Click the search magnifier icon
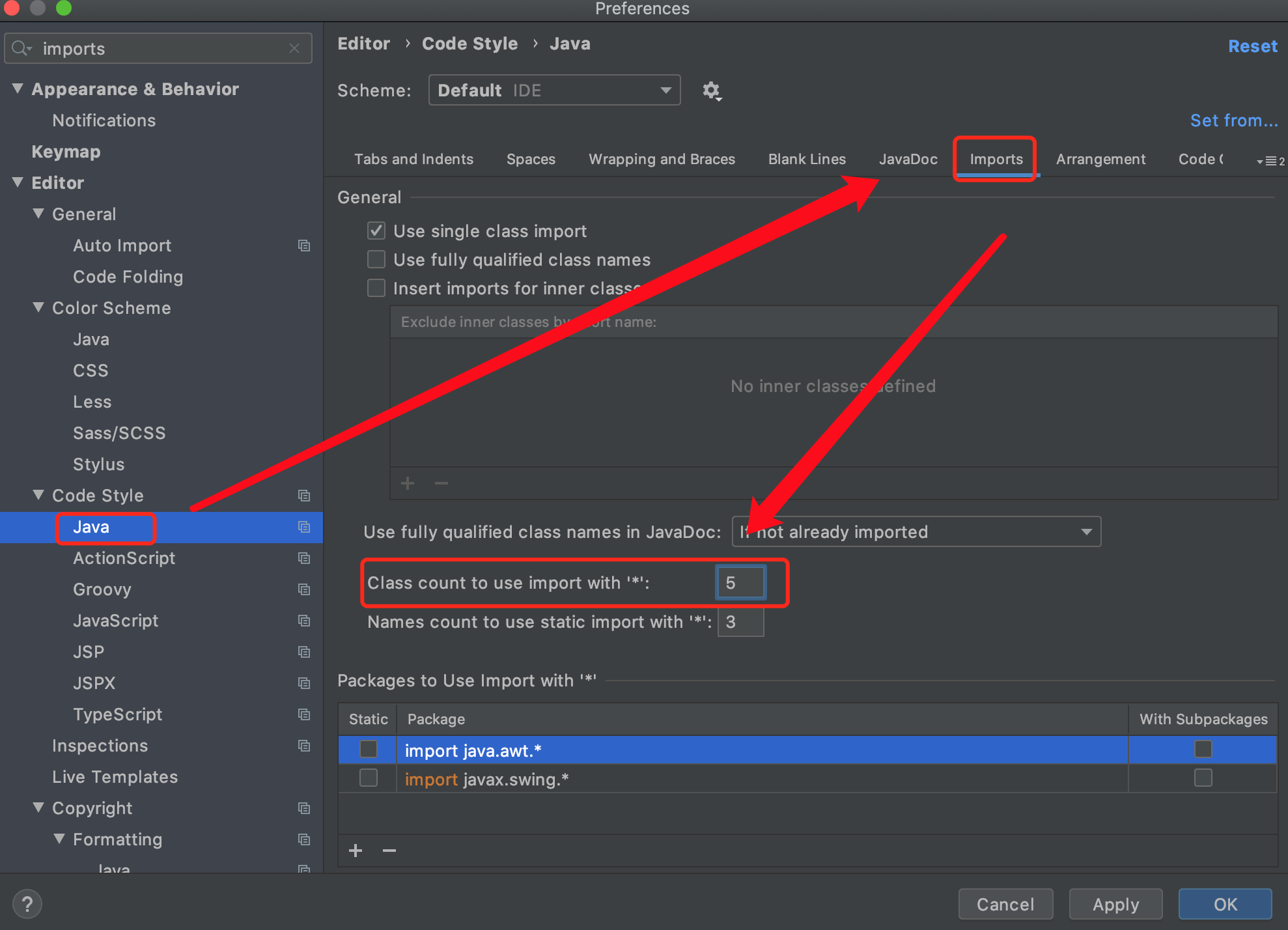The image size is (1288, 930). tap(21, 49)
